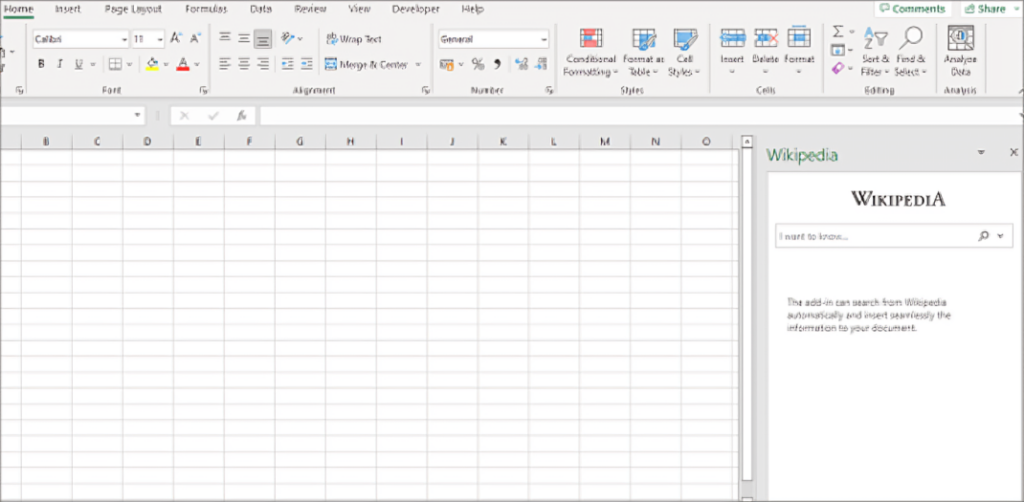Click the Merge & Center icon
The image size is (1024, 502).
pos(331,64)
